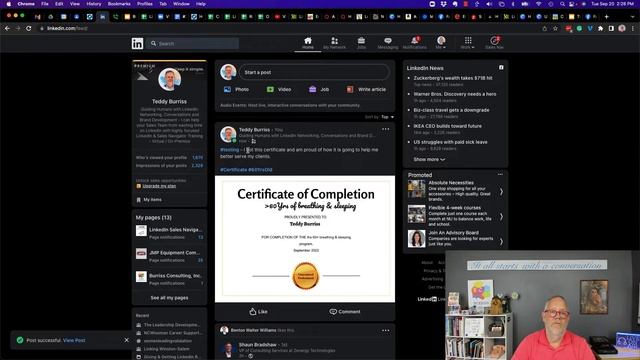Open Benton Walter Williams post options
The image size is (640, 360).
385,330
